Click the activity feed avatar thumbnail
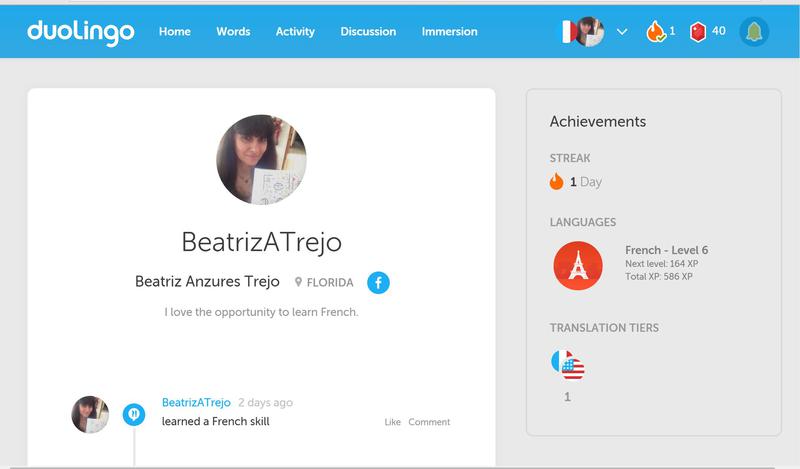This screenshot has width=800, height=469. pos(90,414)
